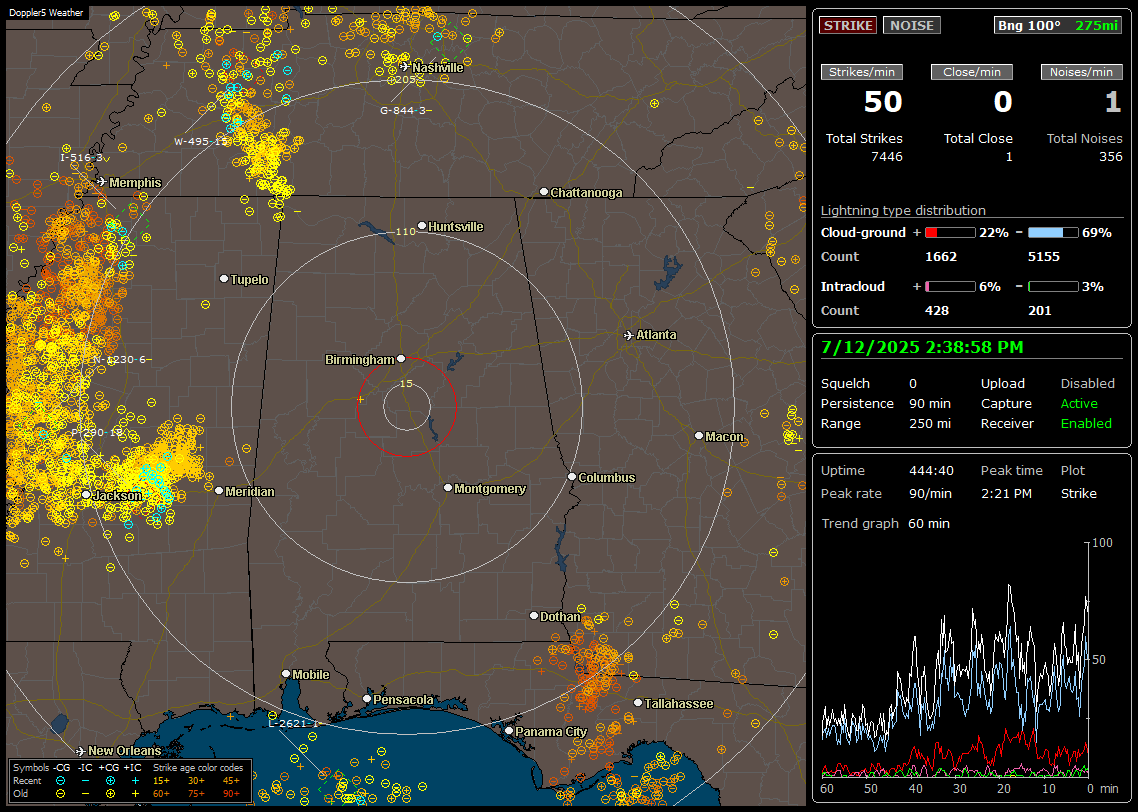Select the Atlanta airport icon on the map
Viewport: 1138px width, 812px height.
[x=629, y=335]
